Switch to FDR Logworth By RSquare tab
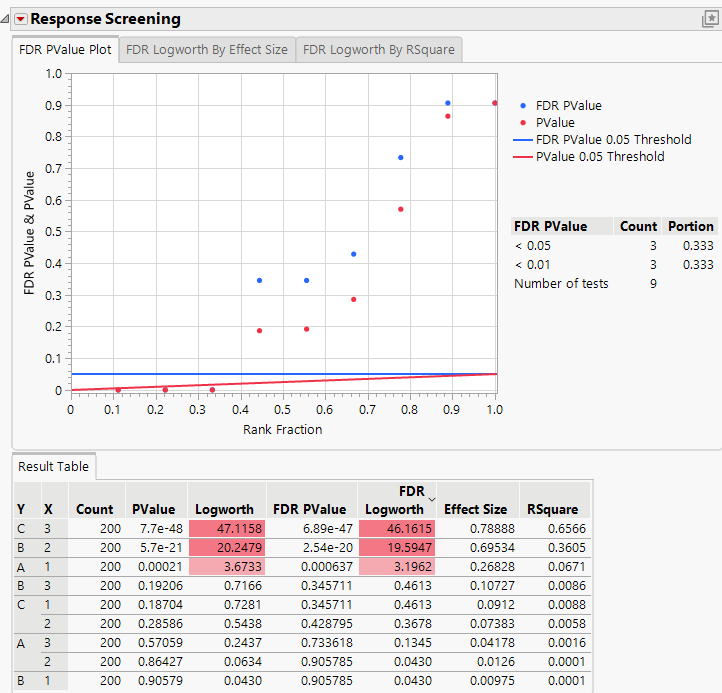Screen dimensions: 722x693 click(378, 50)
